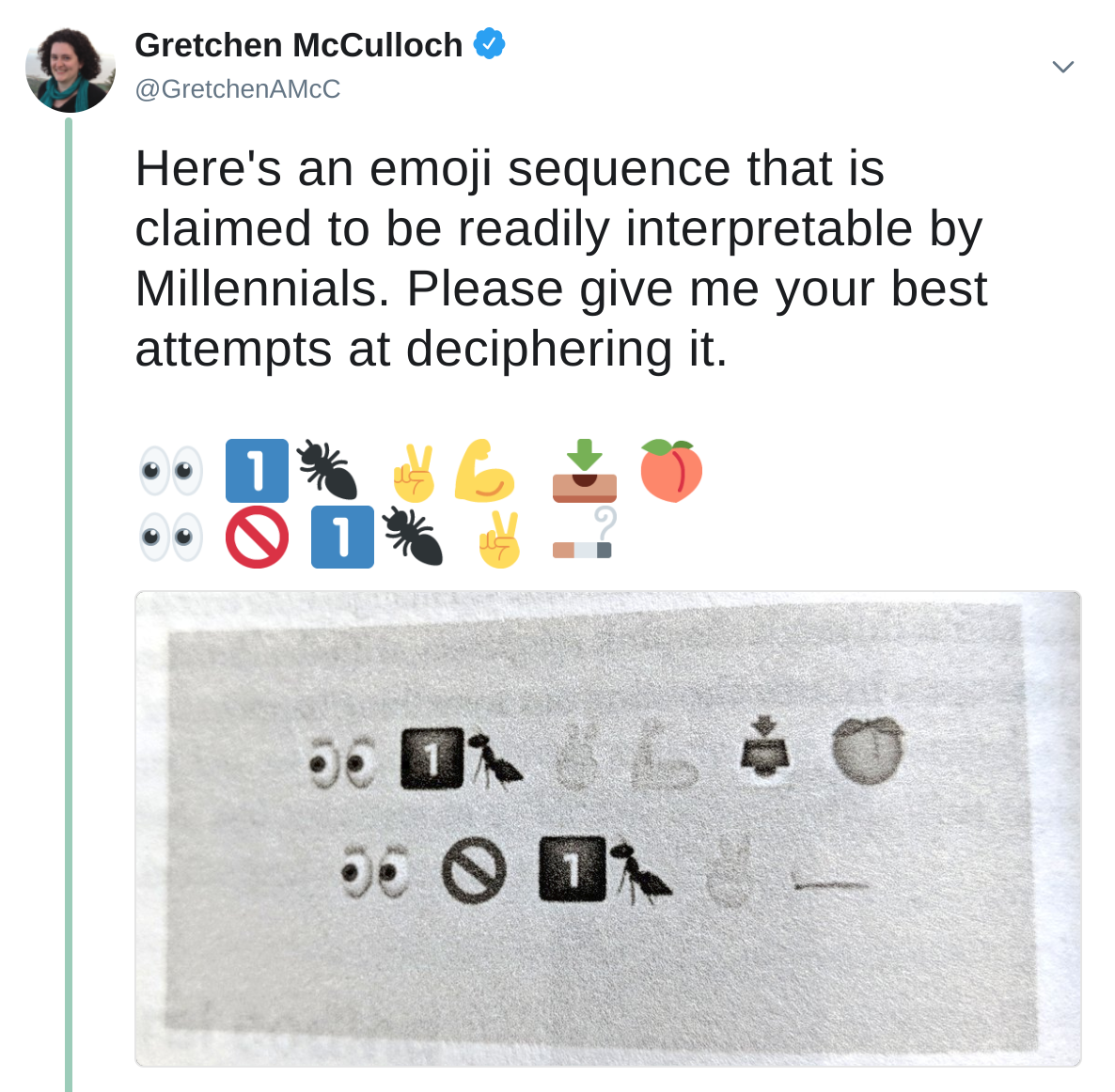Select the first-row victory hand emoji

[x=414, y=472]
